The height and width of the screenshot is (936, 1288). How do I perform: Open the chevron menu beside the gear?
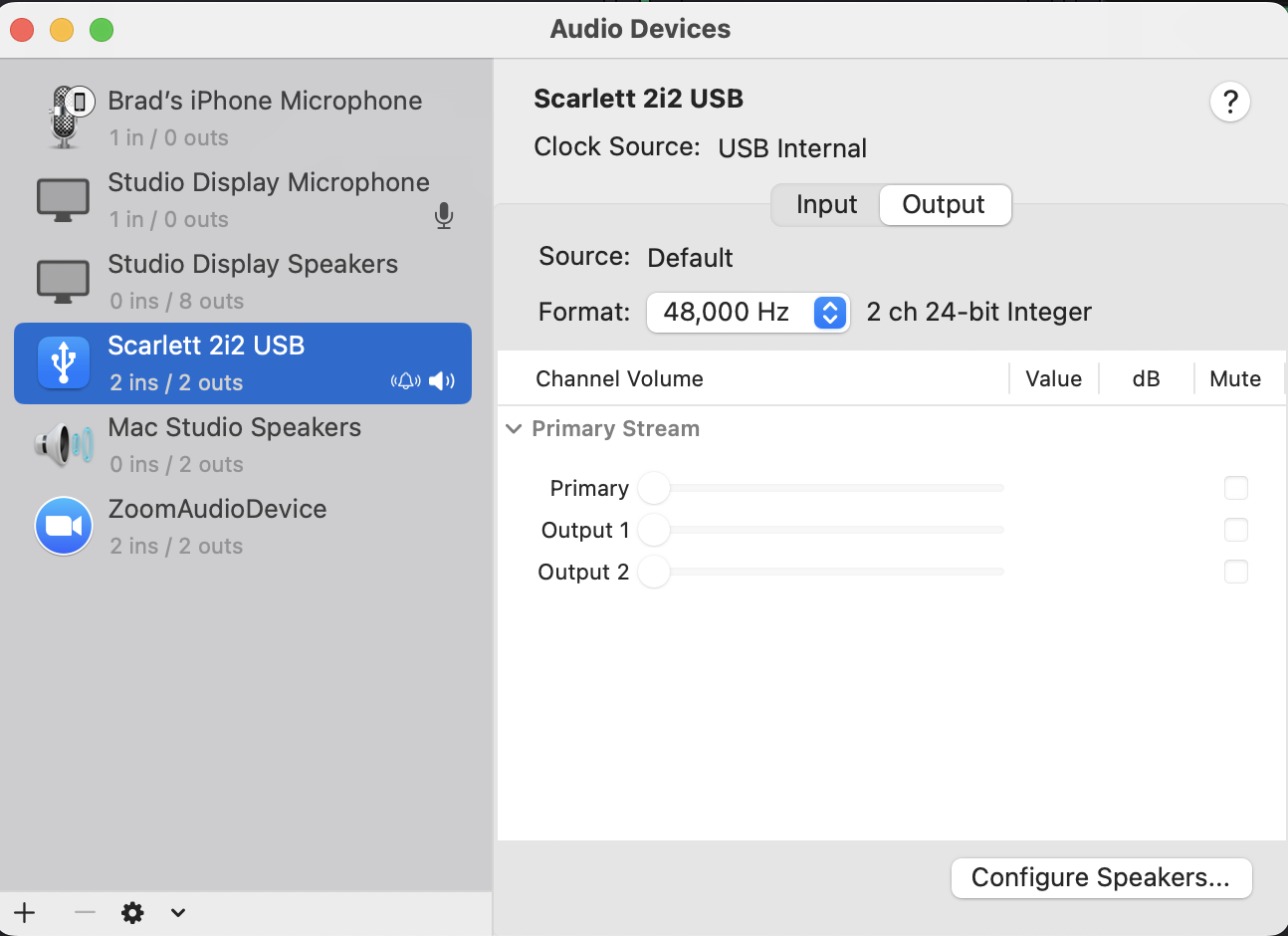pyautogui.click(x=178, y=912)
